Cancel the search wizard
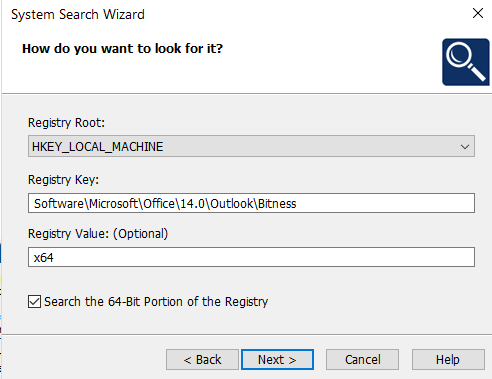This screenshot has width=492, height=379. click(362, 359)
